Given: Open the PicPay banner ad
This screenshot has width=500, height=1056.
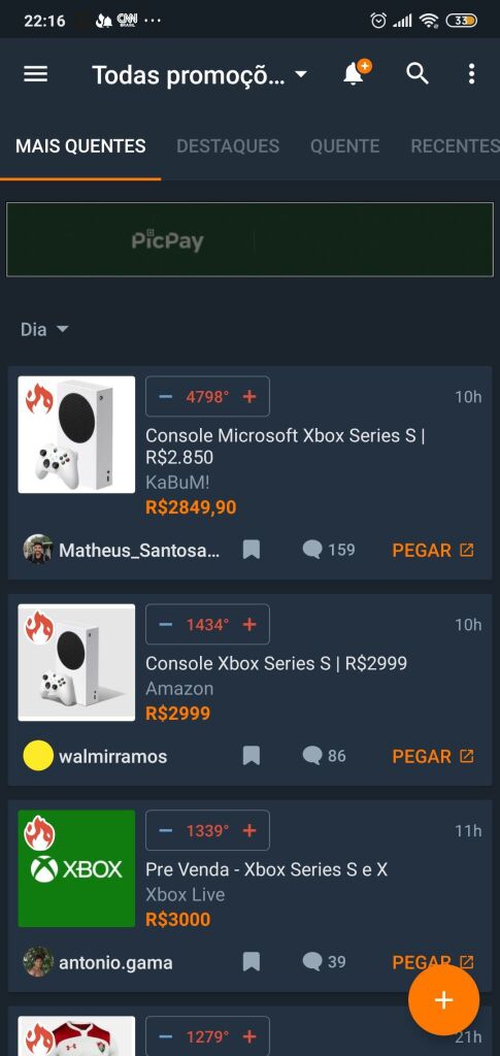Looking at the screenshot, I should click(x=250, y=240).
